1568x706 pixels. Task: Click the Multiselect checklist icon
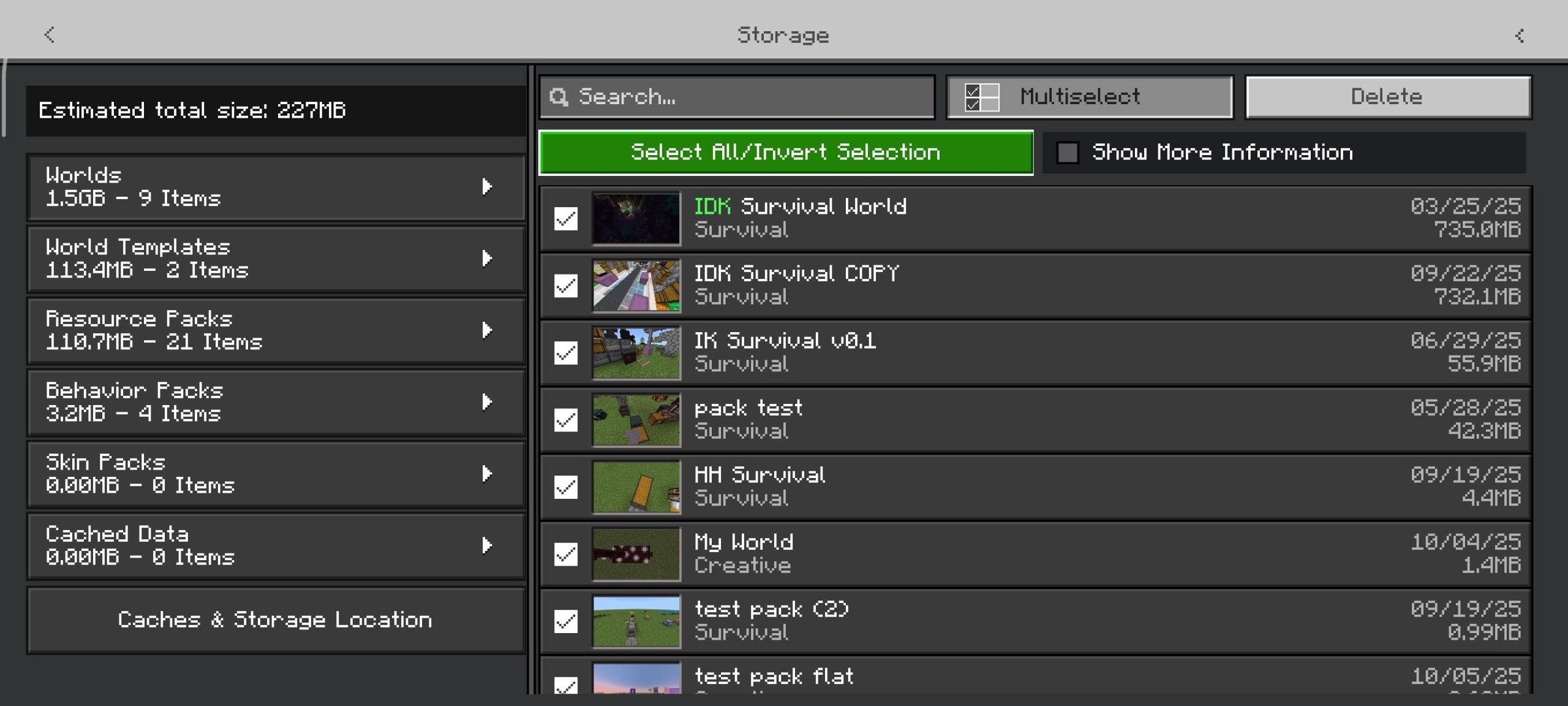(981, 97)
